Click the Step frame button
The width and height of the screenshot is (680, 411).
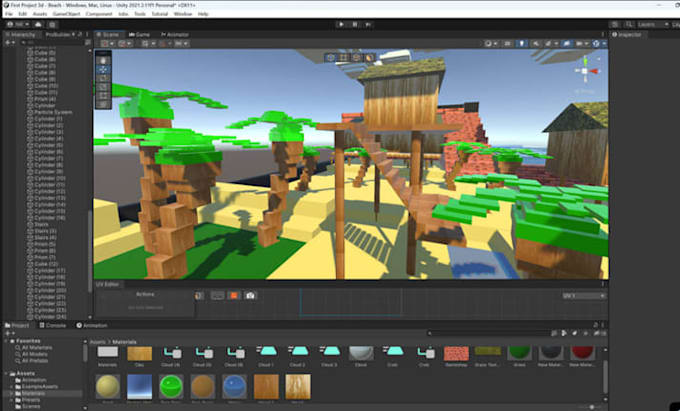click(x=368, y=24)
